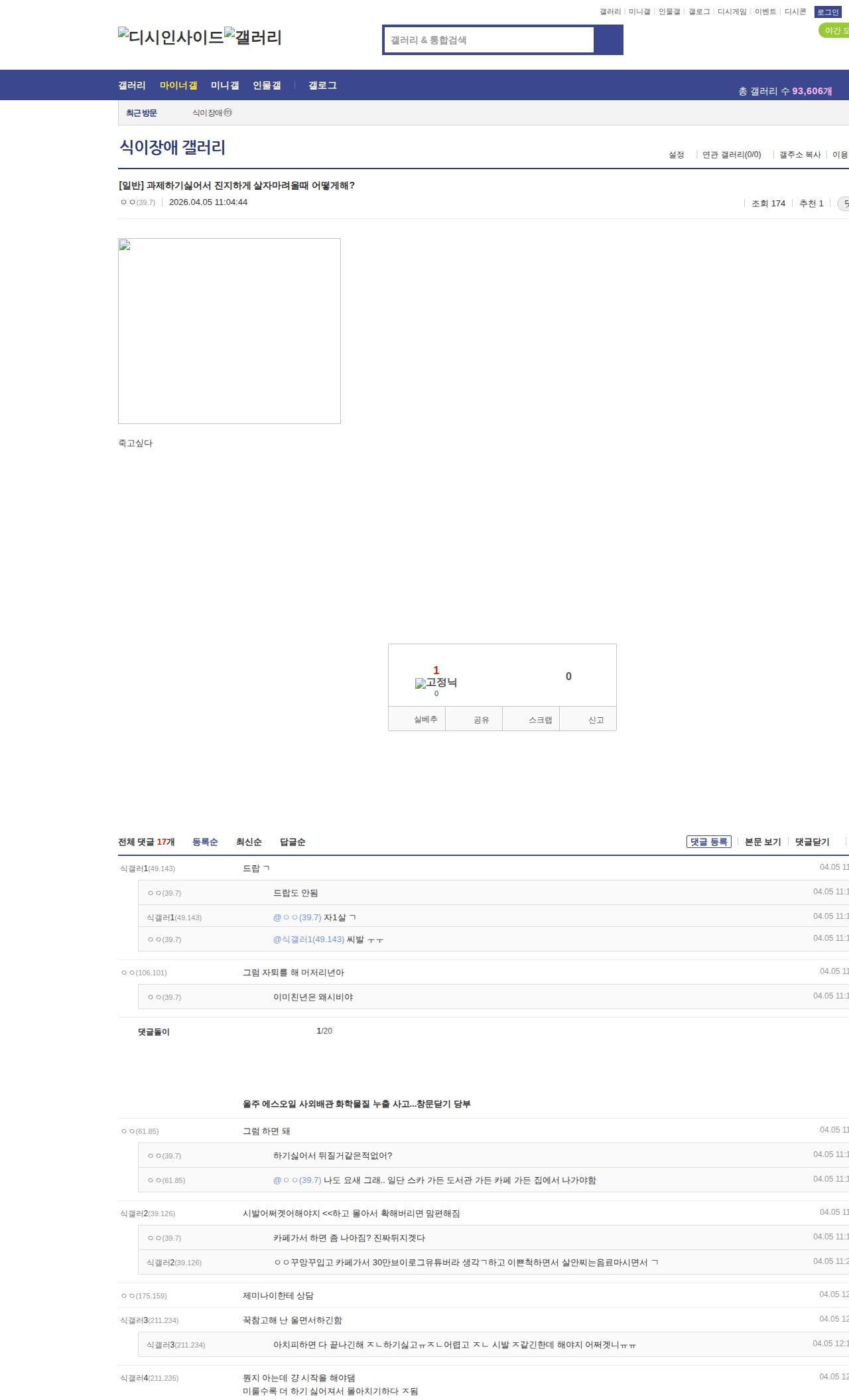The image size is (849, 1400).
Task: Click the blue search button beside search field
Action: tap(608, 40)
